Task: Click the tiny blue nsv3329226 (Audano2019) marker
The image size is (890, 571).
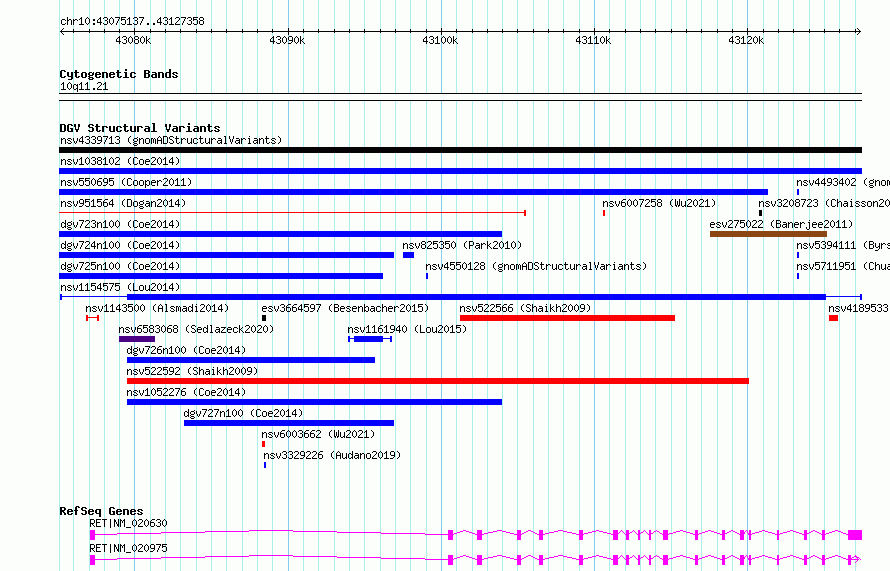Action: click(265, 465)
